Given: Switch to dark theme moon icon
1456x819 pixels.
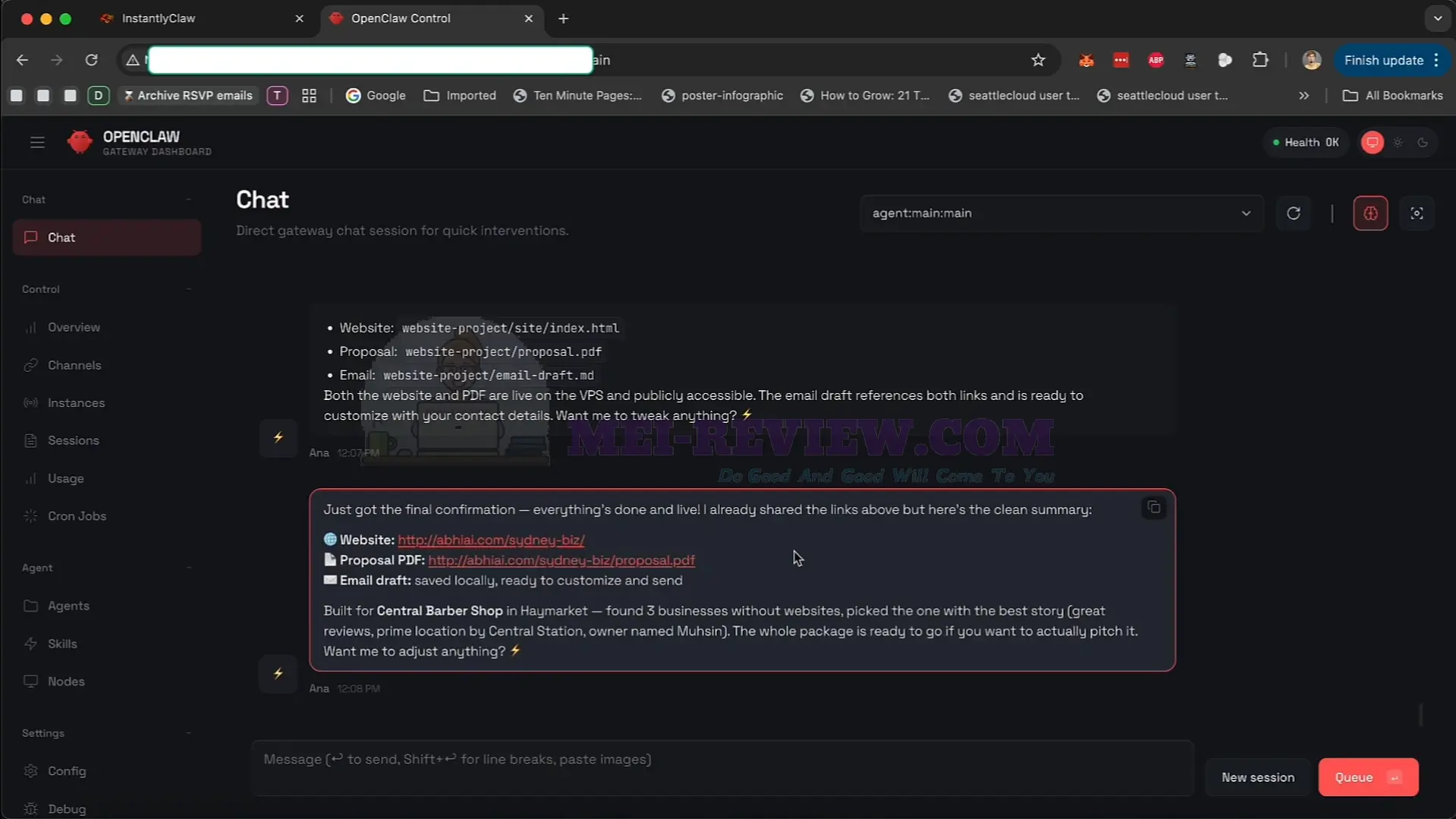Looking at the screenshot, I should pyautogui.click(x=1423, y=143).
